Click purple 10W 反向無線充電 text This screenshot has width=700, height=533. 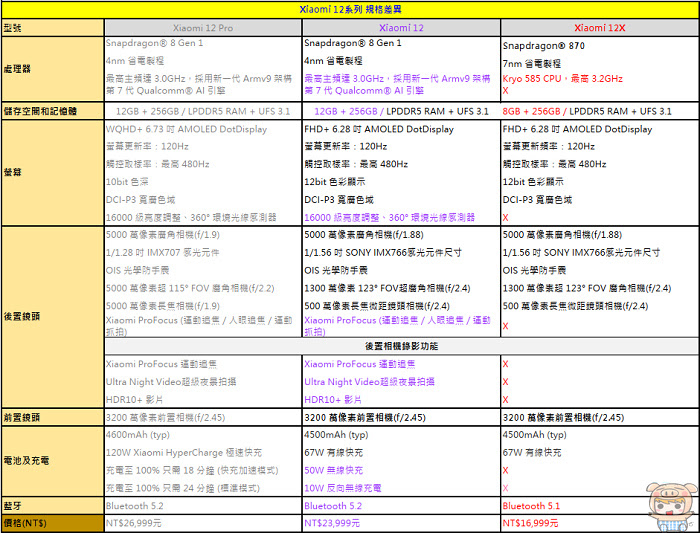click(342, 488)
